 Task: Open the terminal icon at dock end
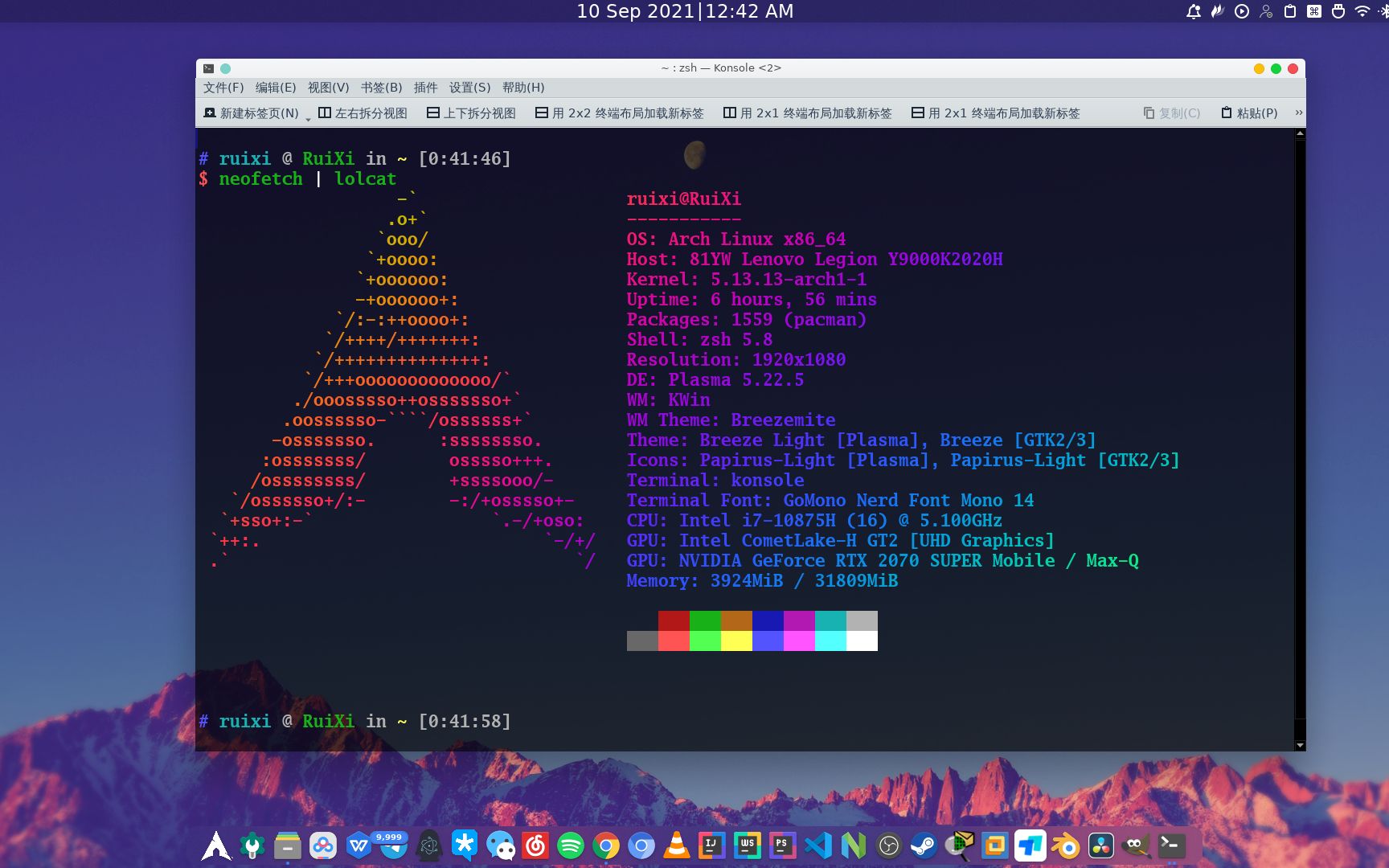coord(1172,845)
